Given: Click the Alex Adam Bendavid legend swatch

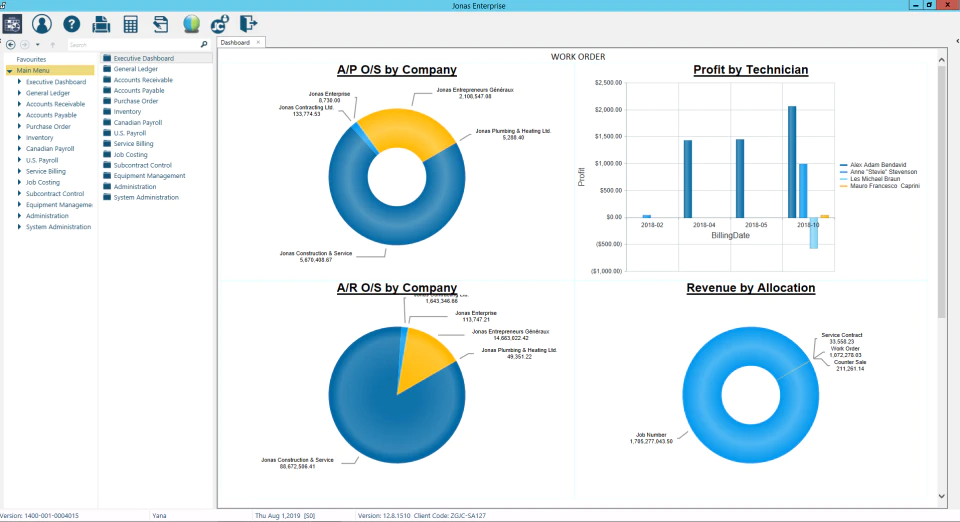Looking at the screenshot, I should [x=844, y=165].
